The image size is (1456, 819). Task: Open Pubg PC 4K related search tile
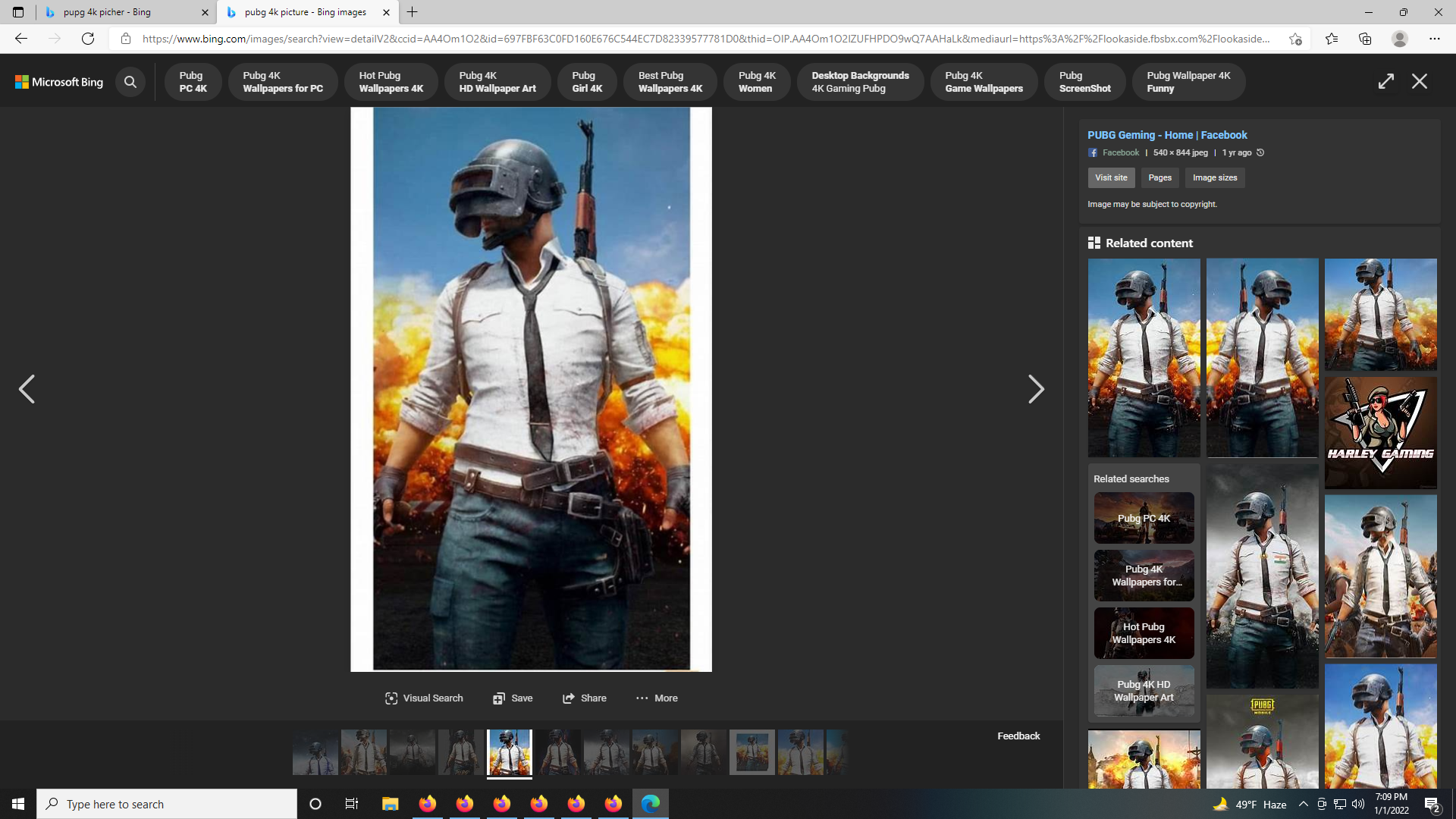point(1144,518)
